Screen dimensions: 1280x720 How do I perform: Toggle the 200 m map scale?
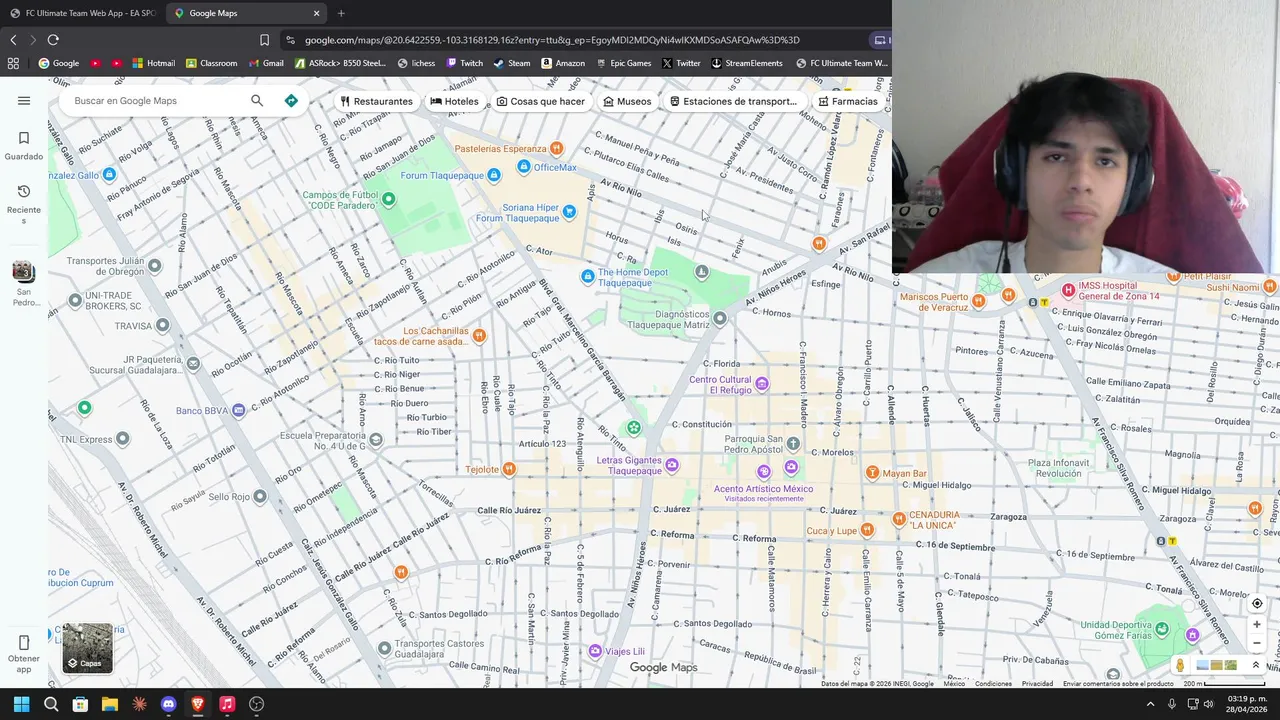1223,684
